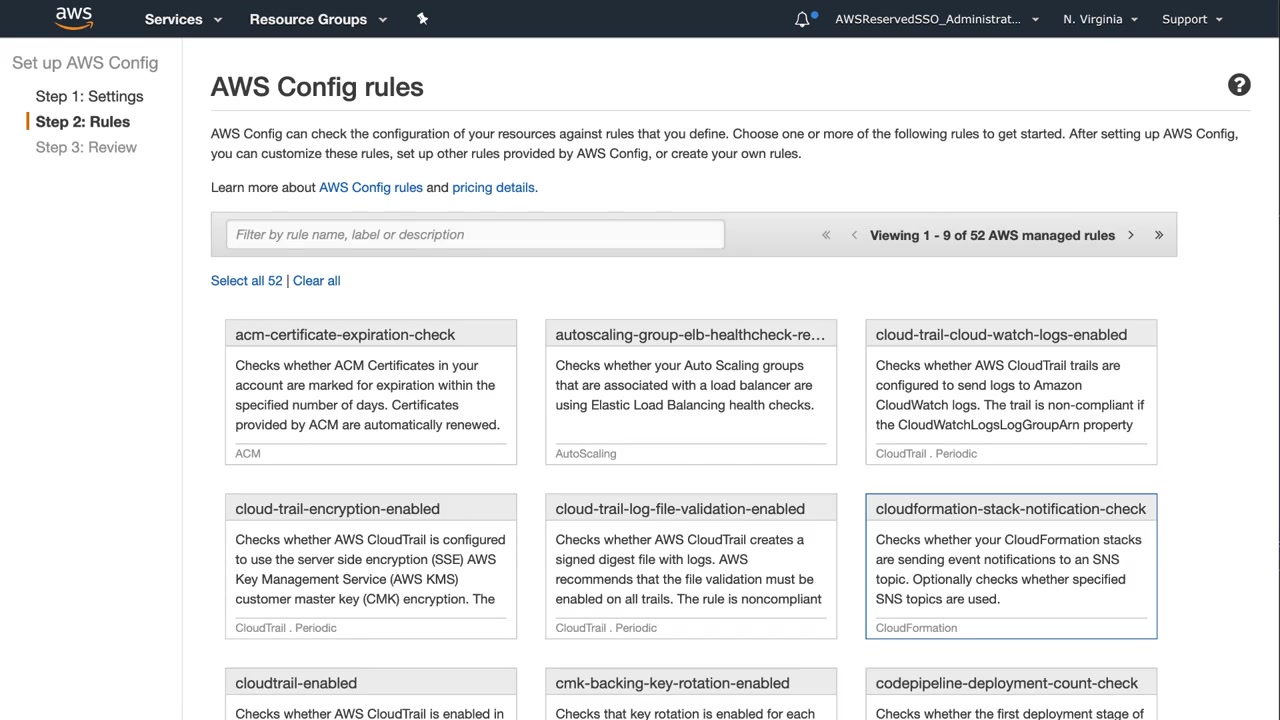Open the pricing details link
Viewport: 1280px width, 720px height.
point(494,187)
